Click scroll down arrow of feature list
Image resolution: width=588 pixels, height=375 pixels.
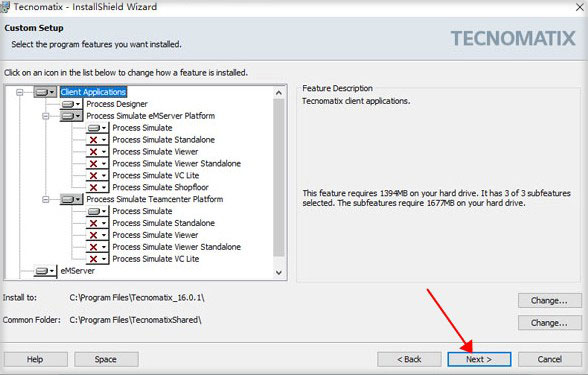[x=279, y=273]
